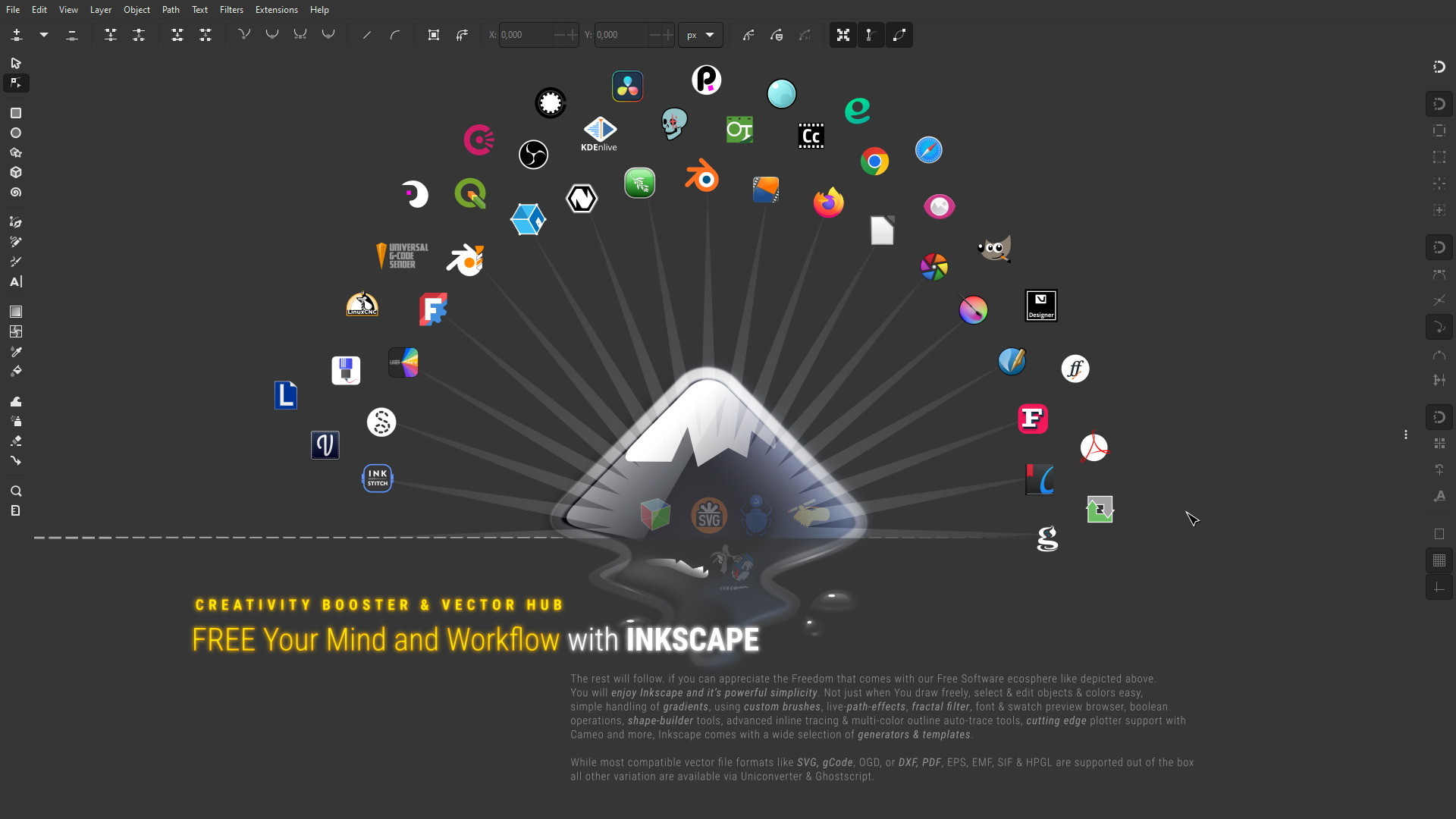Screen dimensions: 1456x819
Task: Activate the Pencil freehand tool
Action: [16, 242]
